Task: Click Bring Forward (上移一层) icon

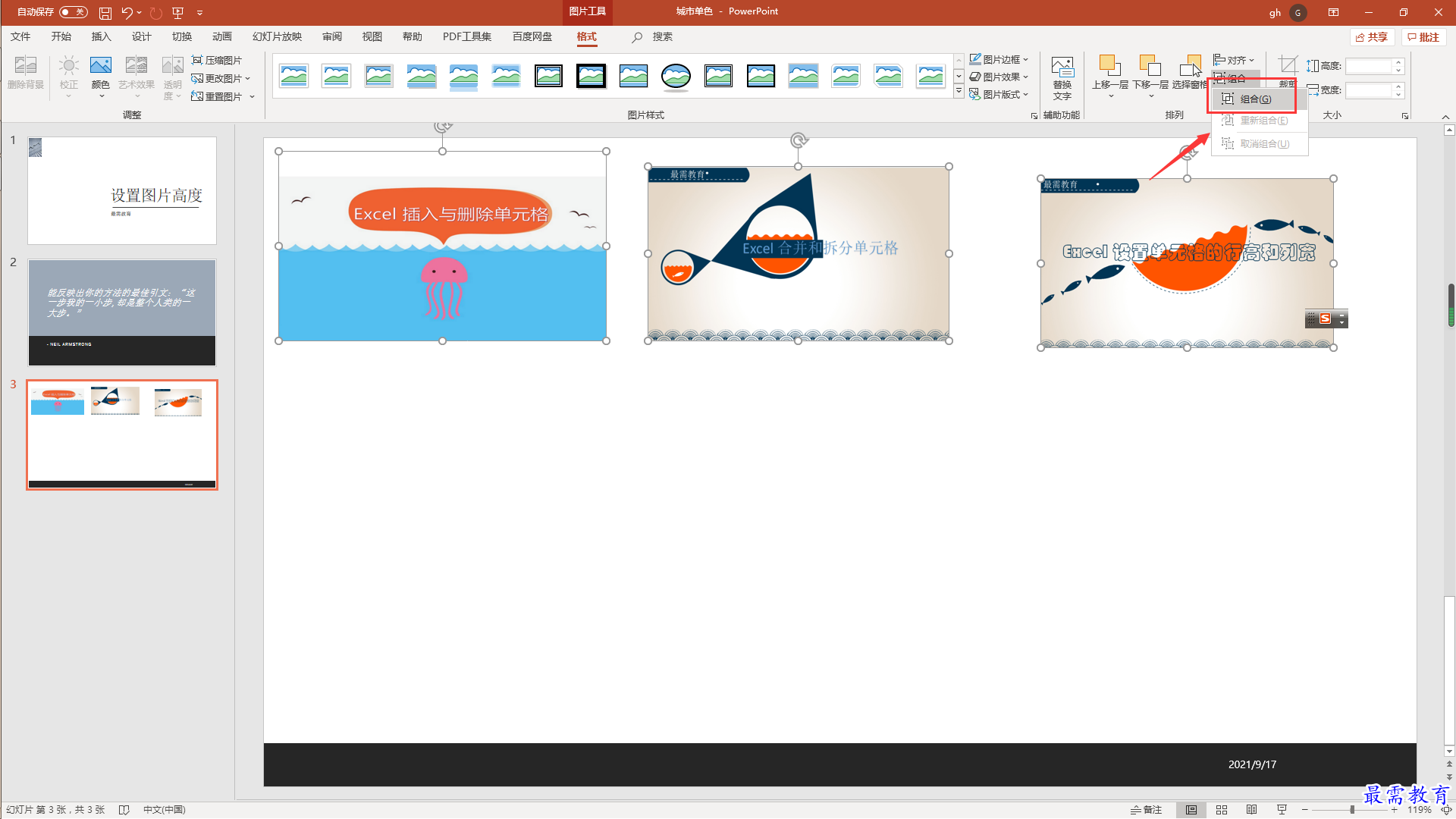Action: click(x=1110, y=77)
